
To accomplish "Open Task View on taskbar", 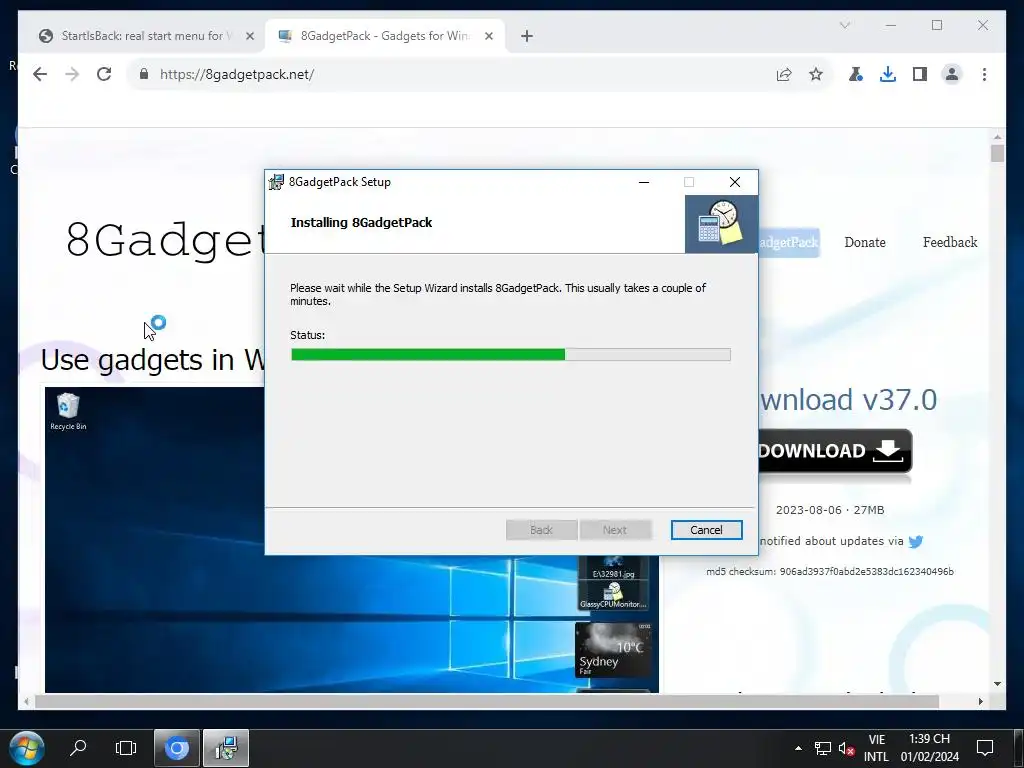I will coord(125,748).
